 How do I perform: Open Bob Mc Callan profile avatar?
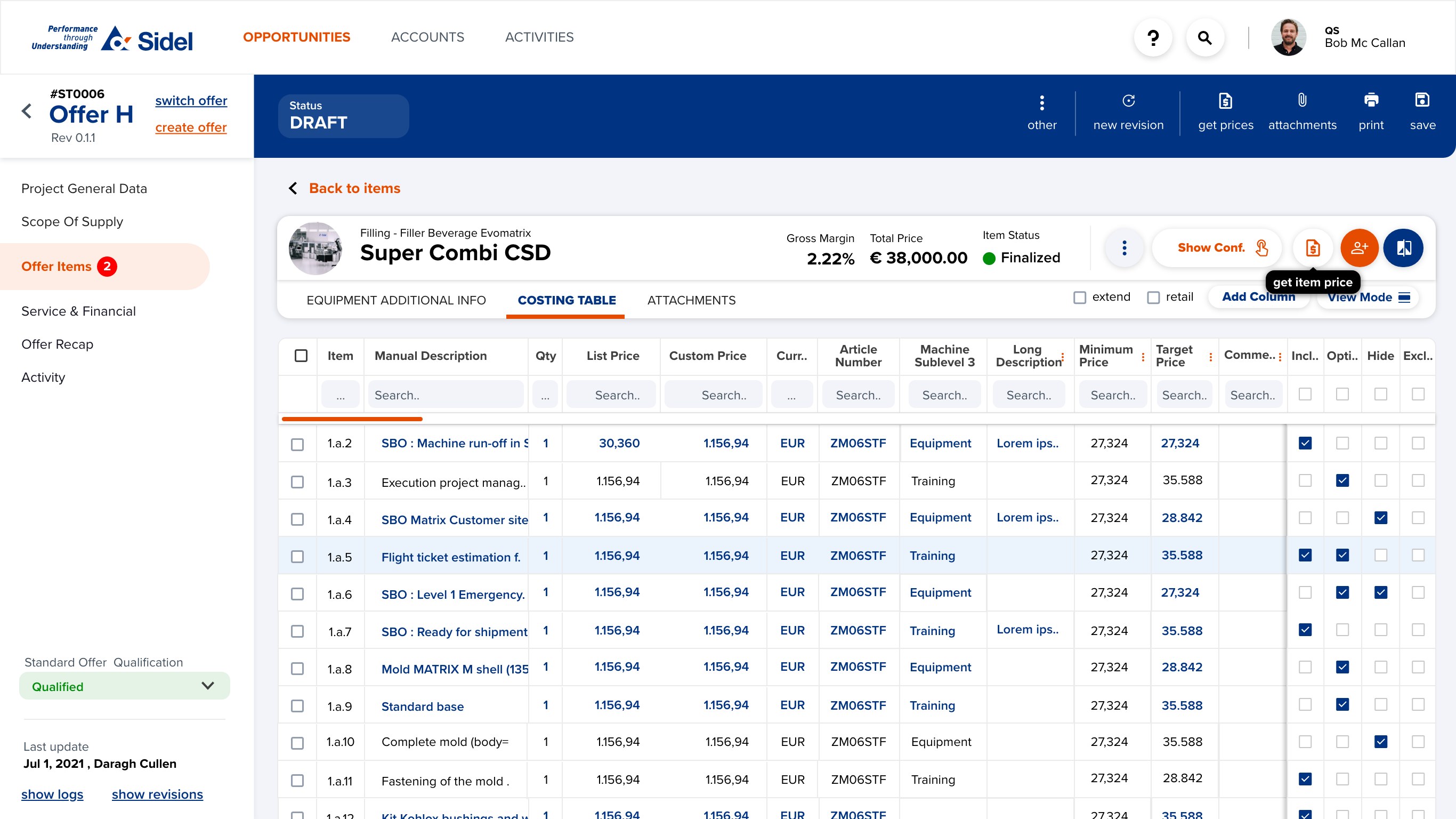point(1288,37)
